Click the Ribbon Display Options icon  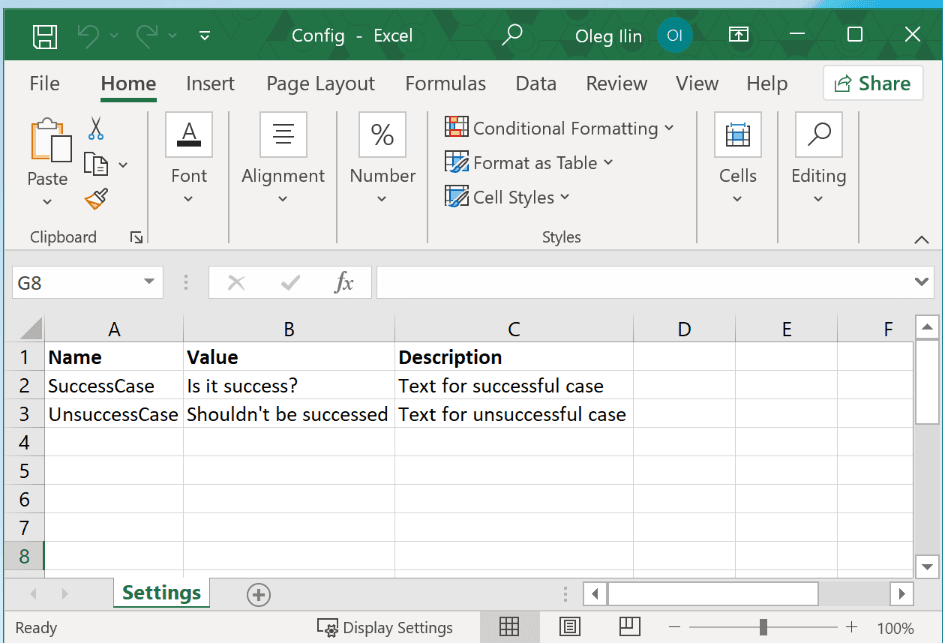tap(738, 35)
